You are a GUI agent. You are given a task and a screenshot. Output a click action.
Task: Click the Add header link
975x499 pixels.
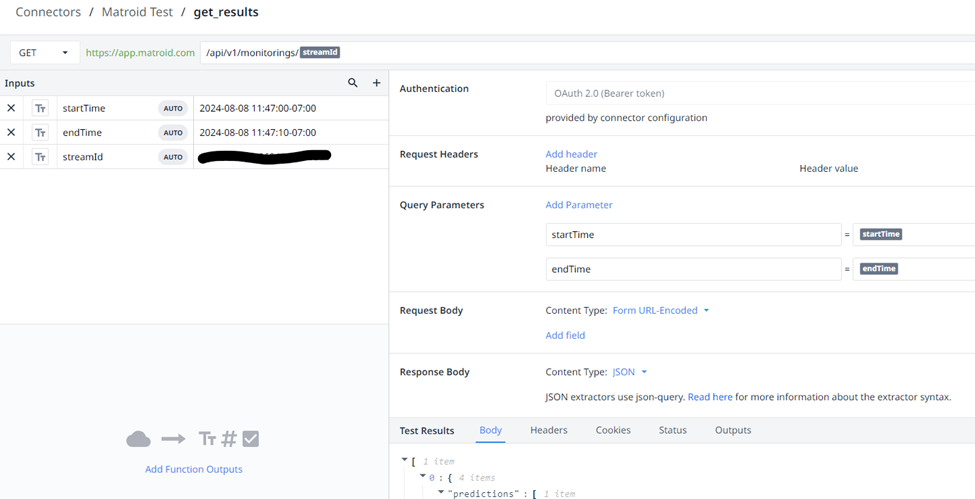tap(571, 154)
